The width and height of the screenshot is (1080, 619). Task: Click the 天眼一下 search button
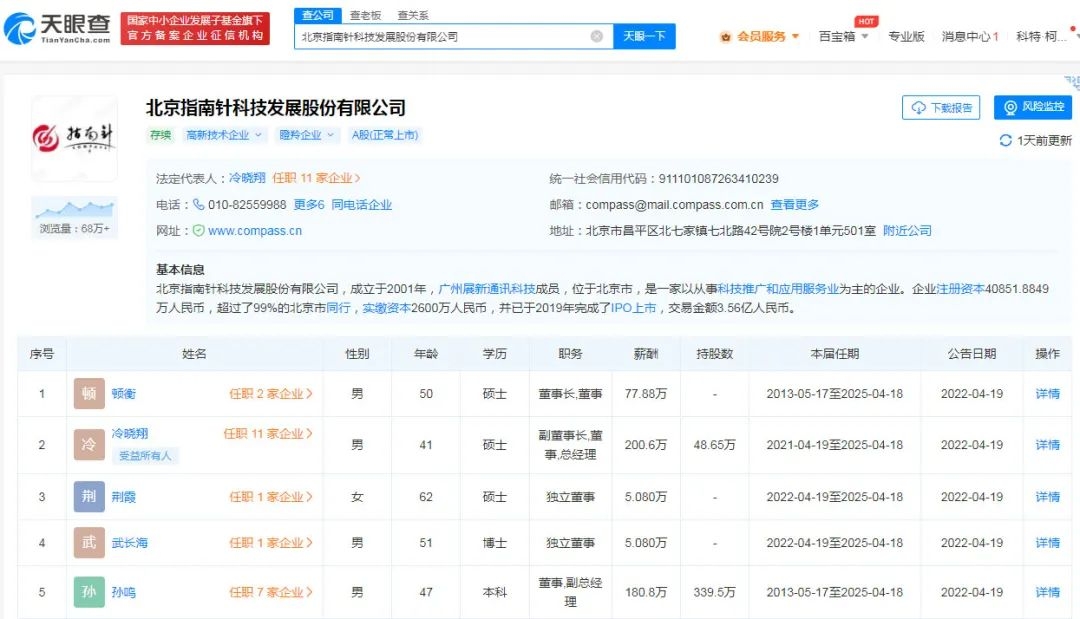coord(644,36)
